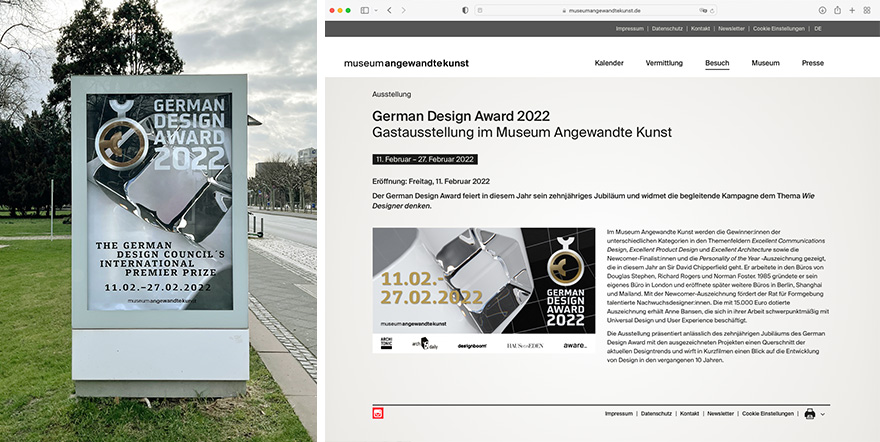Click the Architonic sponsor logo
This screenshot has width=880, height=442.
pyautogui.click(x=386, y=343)
